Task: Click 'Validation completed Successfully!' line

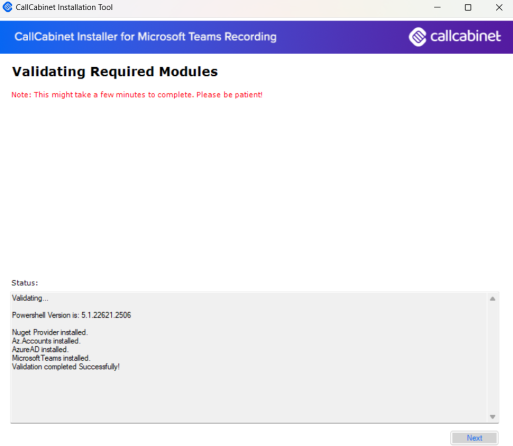Action: (x=66, y=367)
